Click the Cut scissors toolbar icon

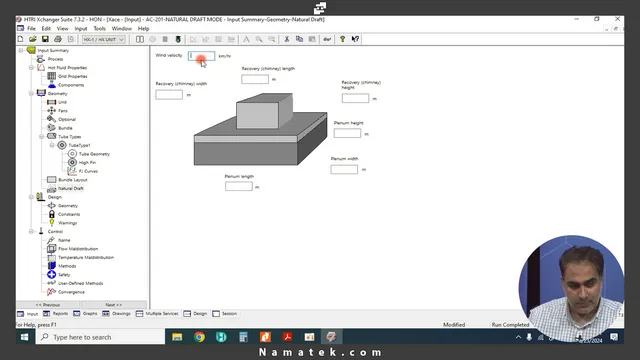287,39
